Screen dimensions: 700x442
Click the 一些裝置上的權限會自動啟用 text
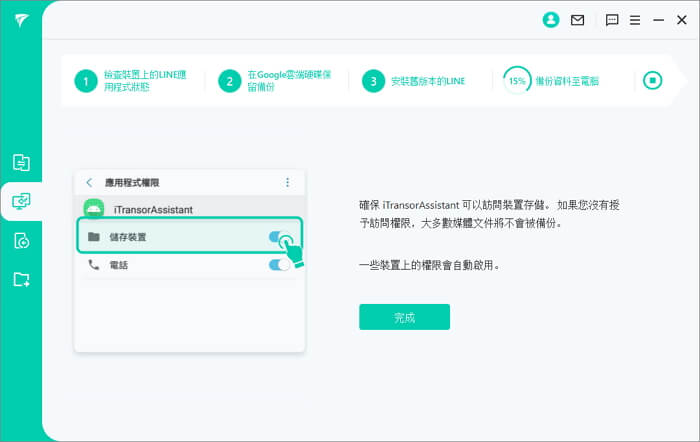[x=429, y=265]
